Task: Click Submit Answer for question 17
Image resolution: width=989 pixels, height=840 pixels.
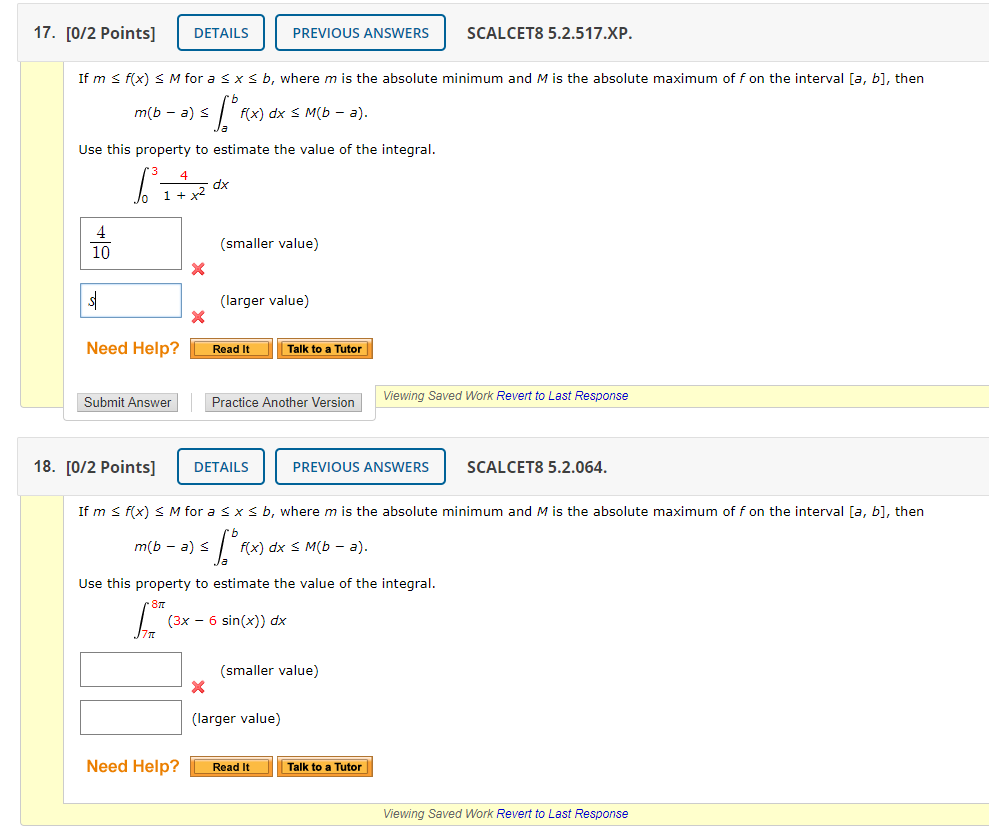Action: (127, 402)
